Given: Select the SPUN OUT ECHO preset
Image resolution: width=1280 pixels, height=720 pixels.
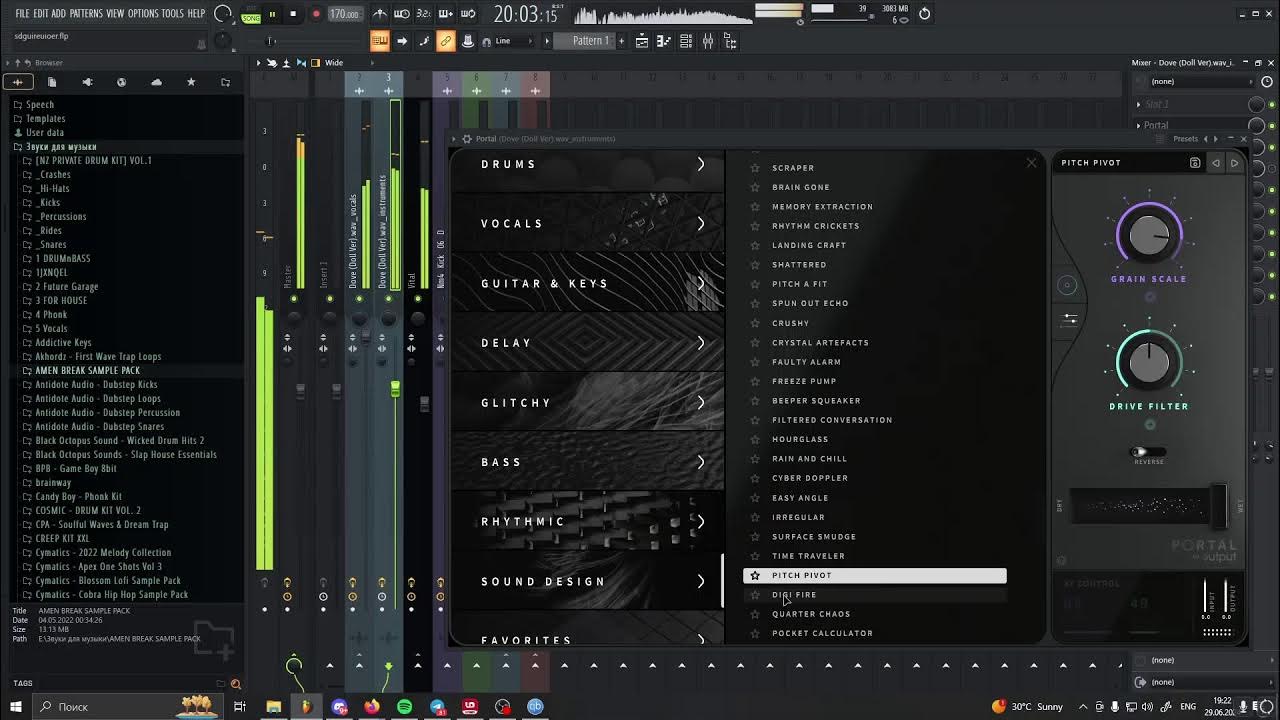Looking at the screenshot, I should 810,303.
